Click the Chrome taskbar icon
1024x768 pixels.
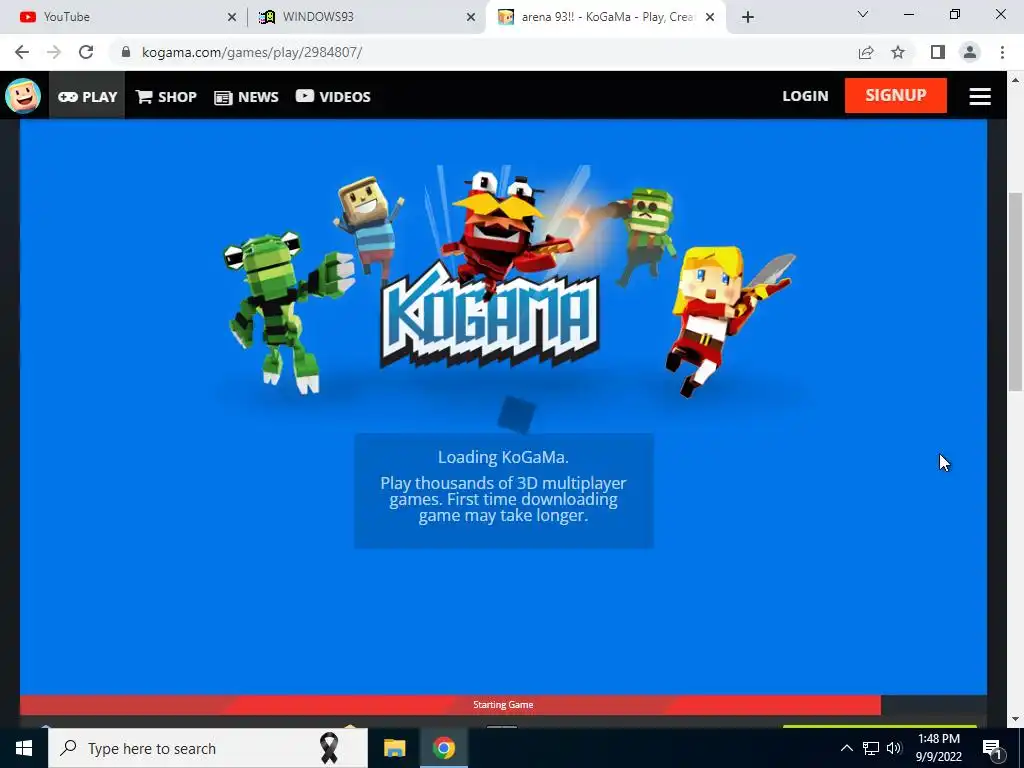click(443, 748)
